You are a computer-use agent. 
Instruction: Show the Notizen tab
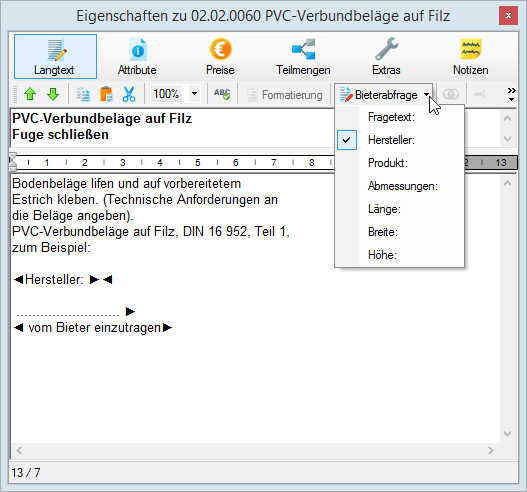[x=471, y=56]
